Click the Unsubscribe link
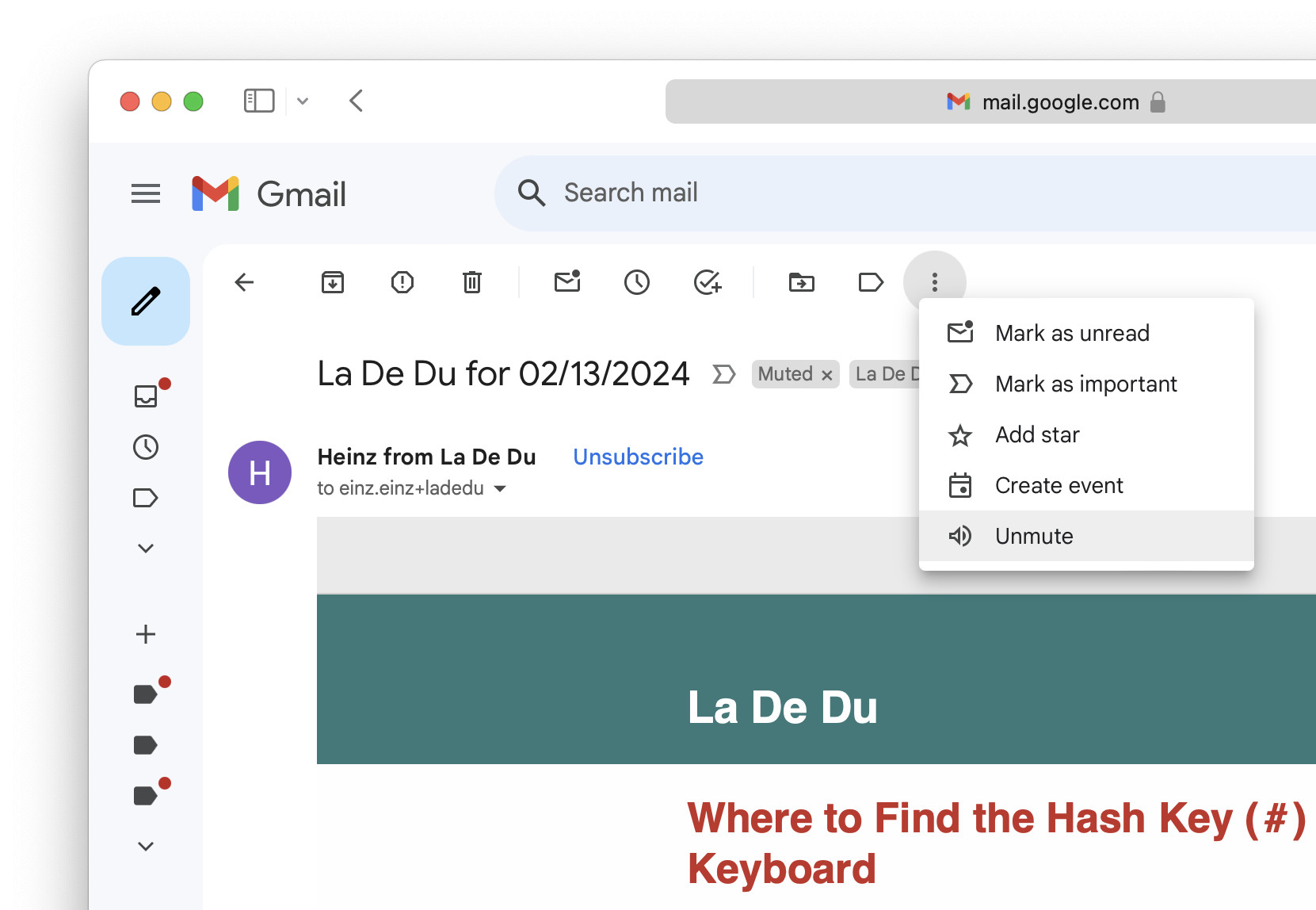This screenshot has height=910, width=1316. pos(638,457)
